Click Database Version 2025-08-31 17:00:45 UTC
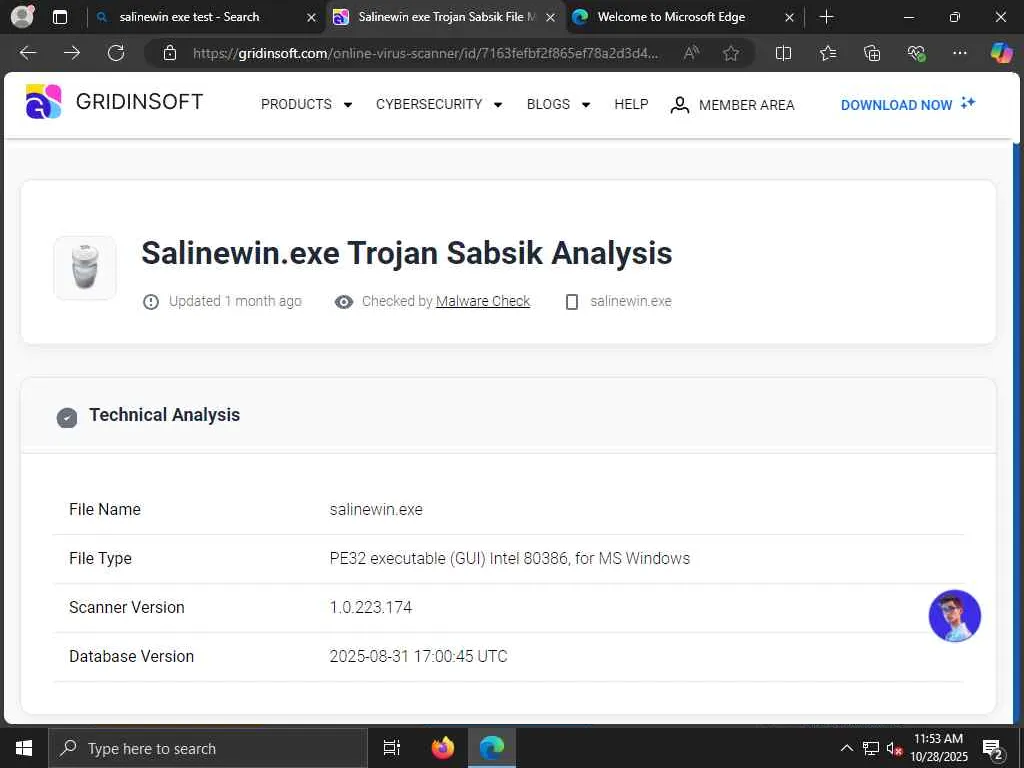The image size is (1024, 768). click(x=419, y=656)
